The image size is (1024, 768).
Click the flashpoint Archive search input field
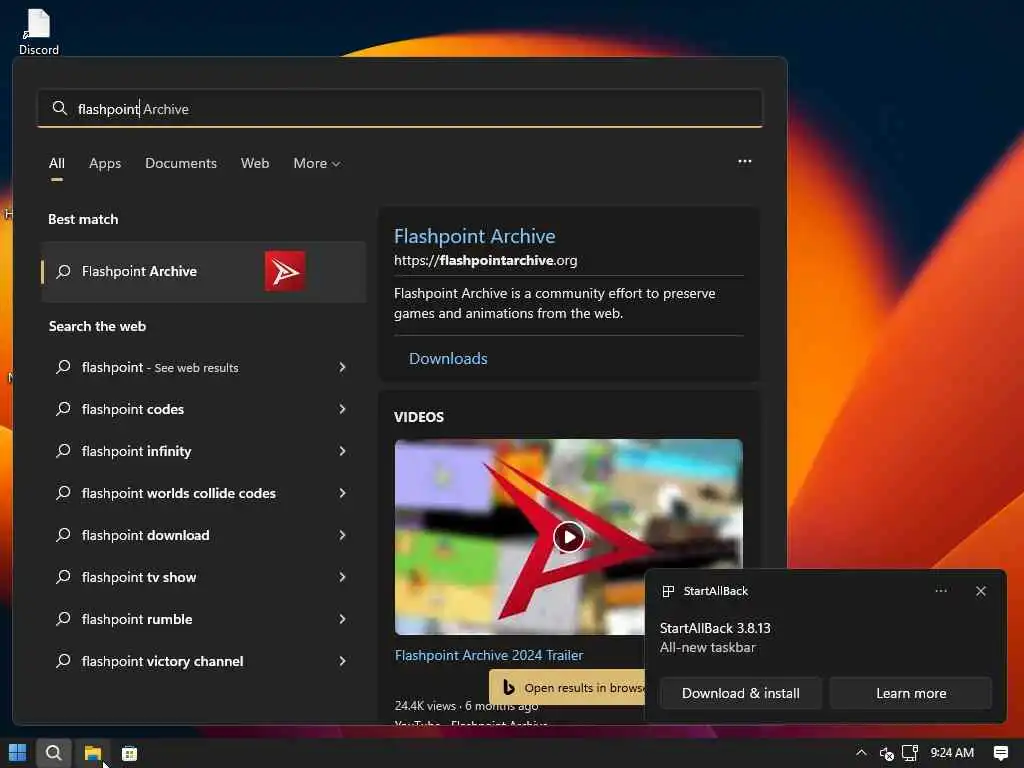pyautogui.click(x=400, y=108)
